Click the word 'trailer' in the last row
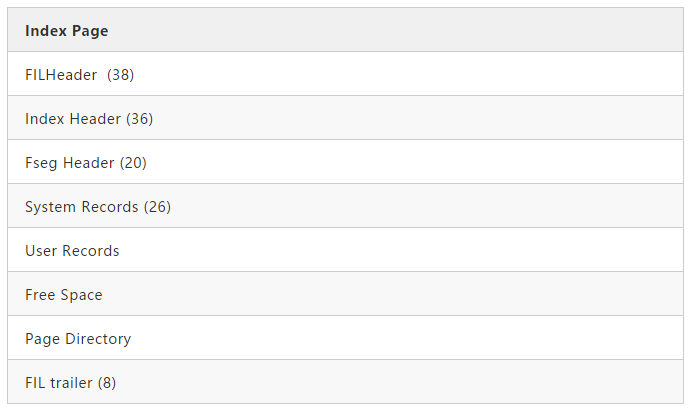 point(73,383)
